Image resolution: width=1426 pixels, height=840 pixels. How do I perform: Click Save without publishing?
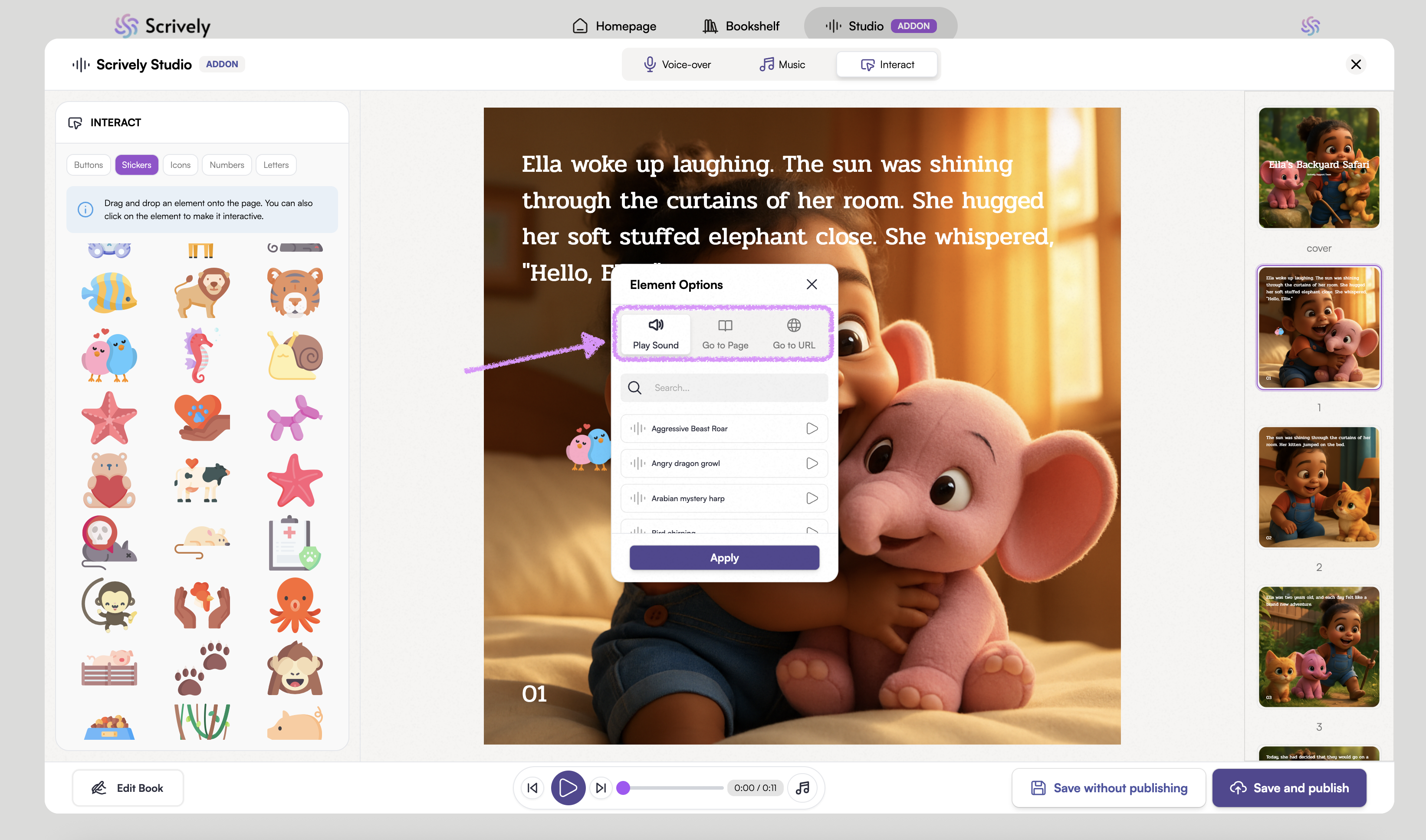point(1108,787)
